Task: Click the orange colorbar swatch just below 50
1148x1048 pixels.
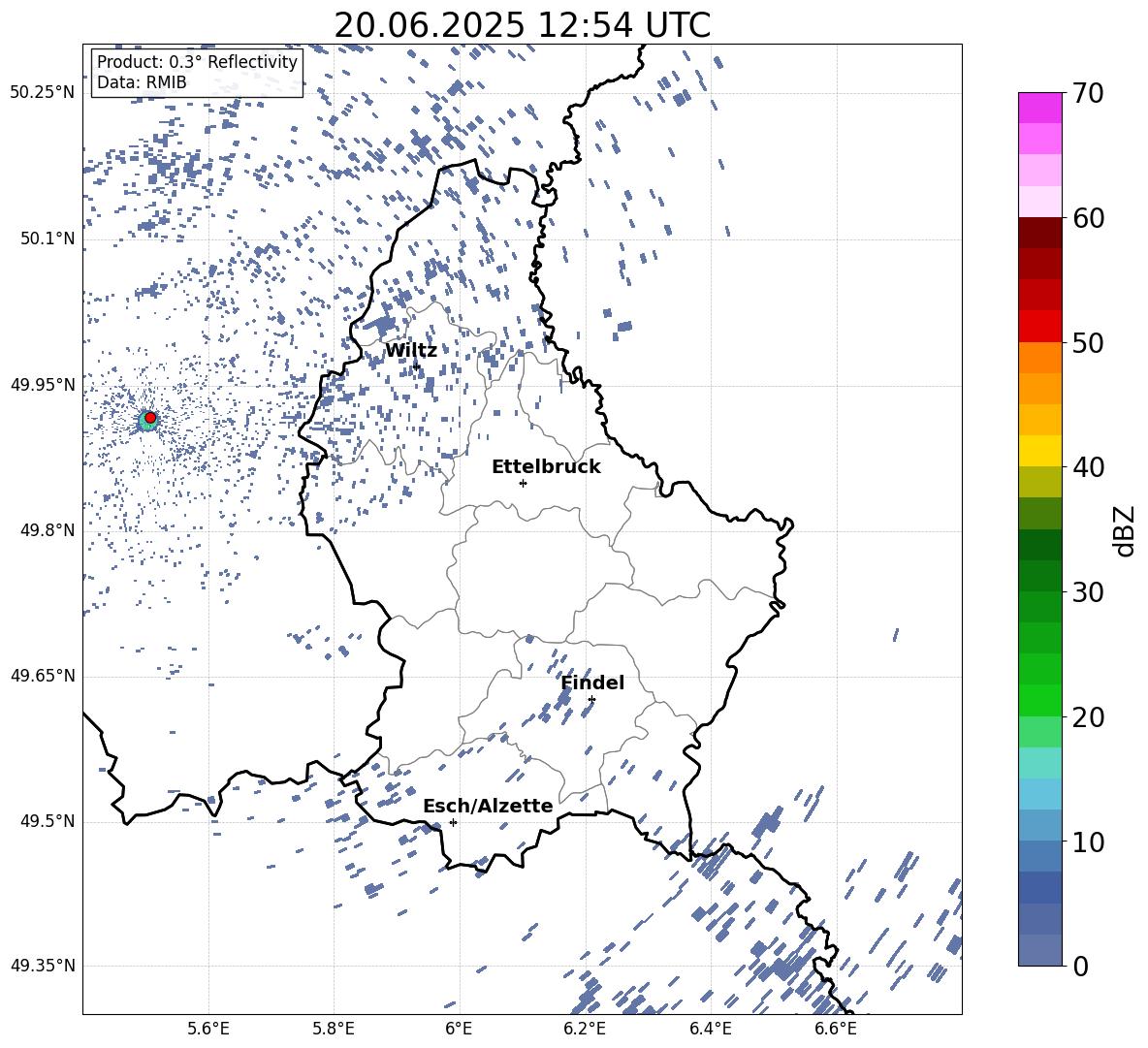Action: (x=1039, y=357)
